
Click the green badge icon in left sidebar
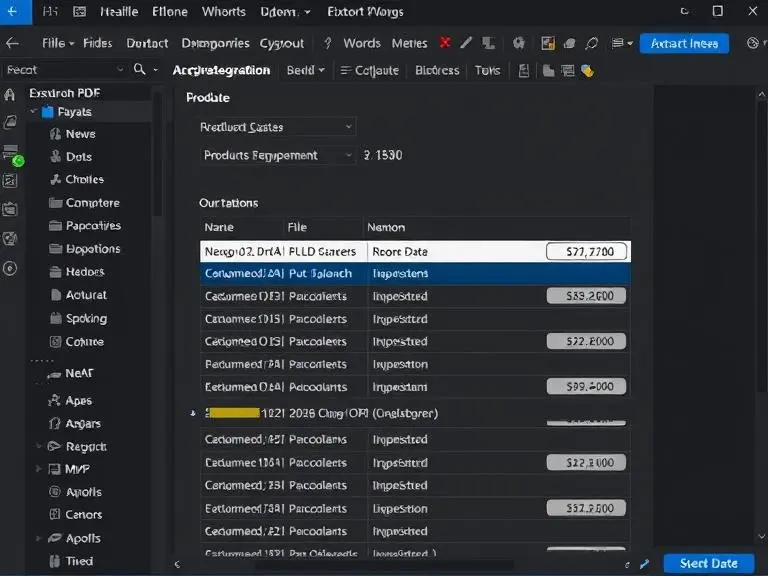17,160
